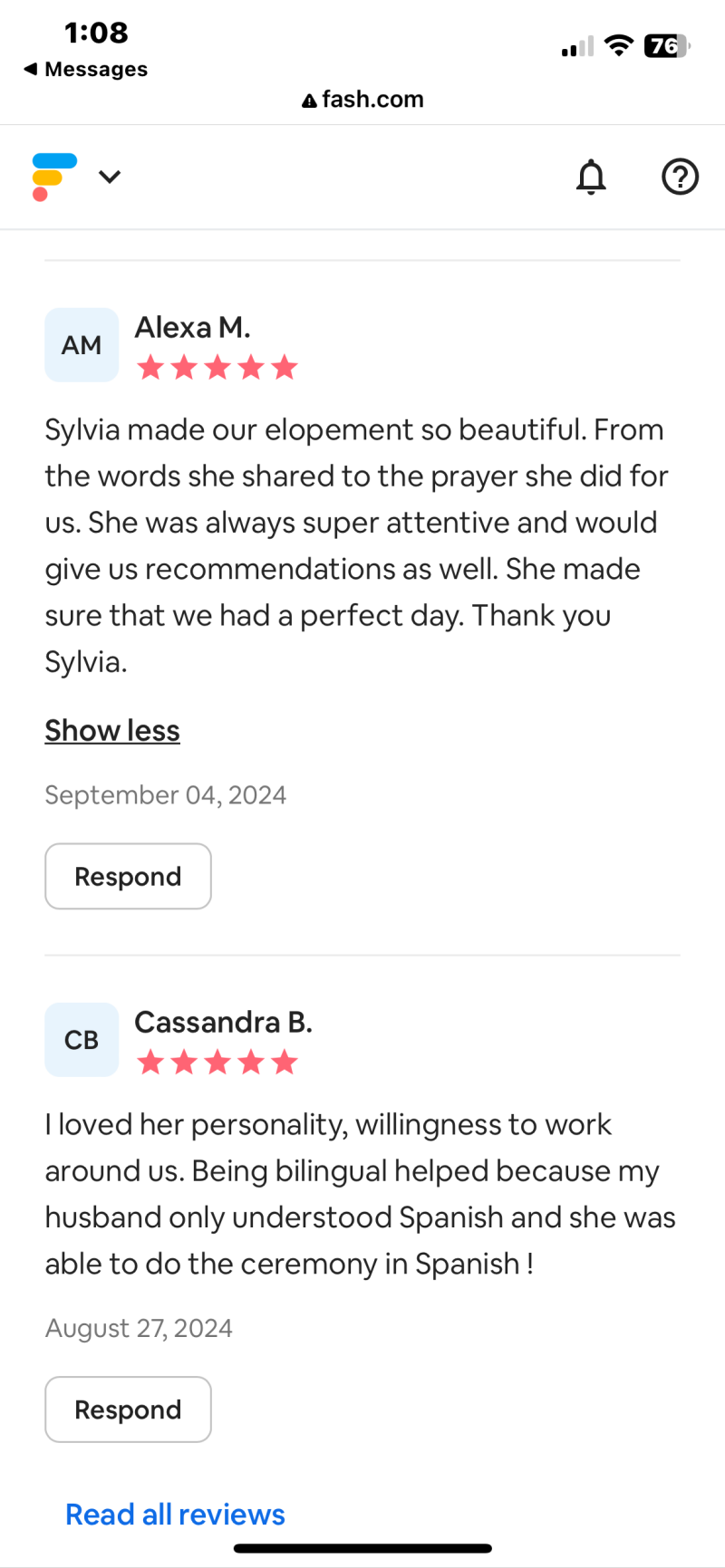Image resolution: width=725 pixels, height=1568 pixels.
Task: Open Read all reviews link
Action: [x=175, y=1515]
